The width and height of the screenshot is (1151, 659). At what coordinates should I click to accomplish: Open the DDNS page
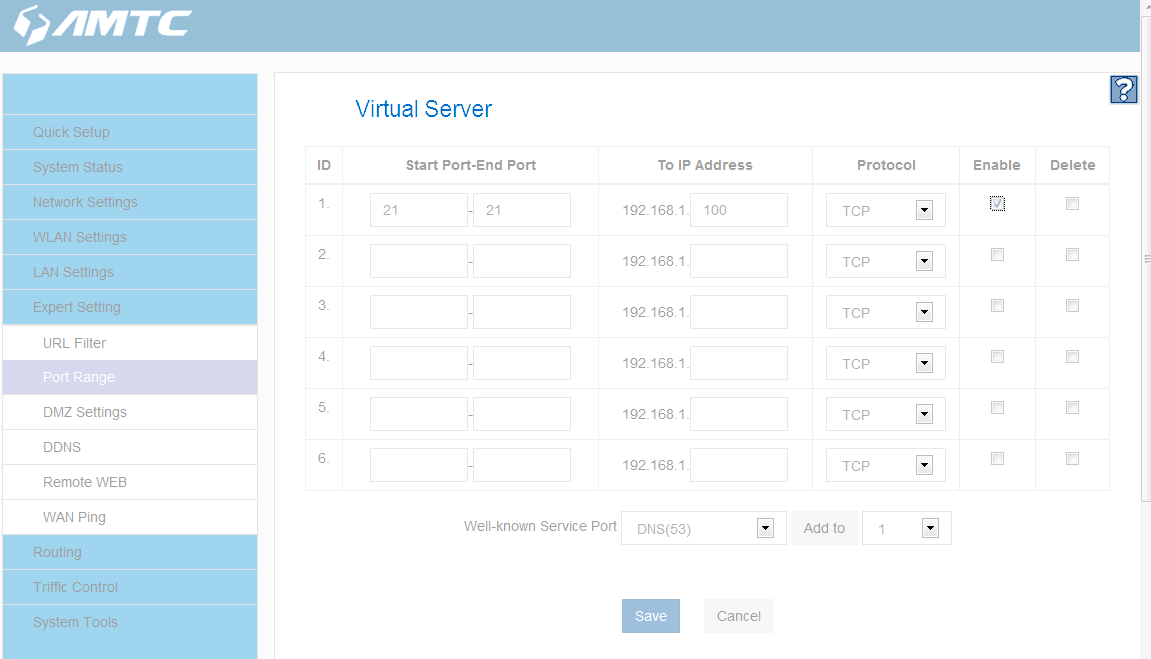click(x=130, y=447)
